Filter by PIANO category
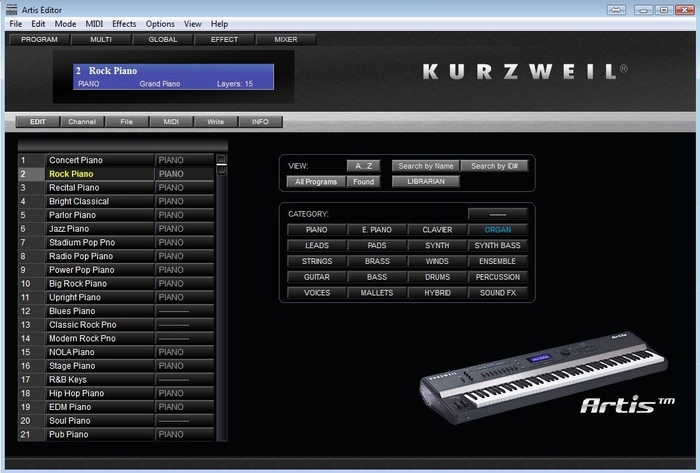Viewport: 700px width, 473px height. (317, 230)
